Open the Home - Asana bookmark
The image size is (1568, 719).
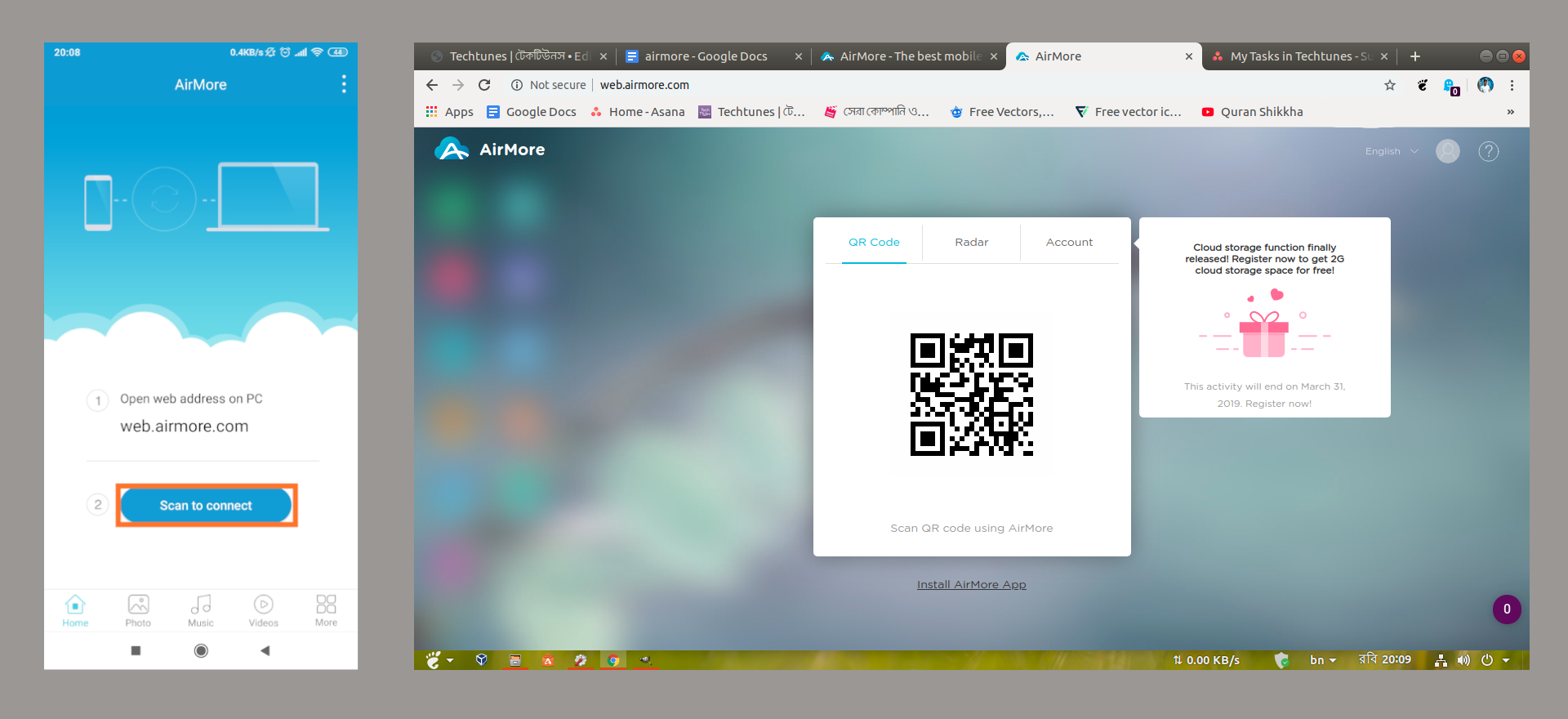tap(638, 112)
